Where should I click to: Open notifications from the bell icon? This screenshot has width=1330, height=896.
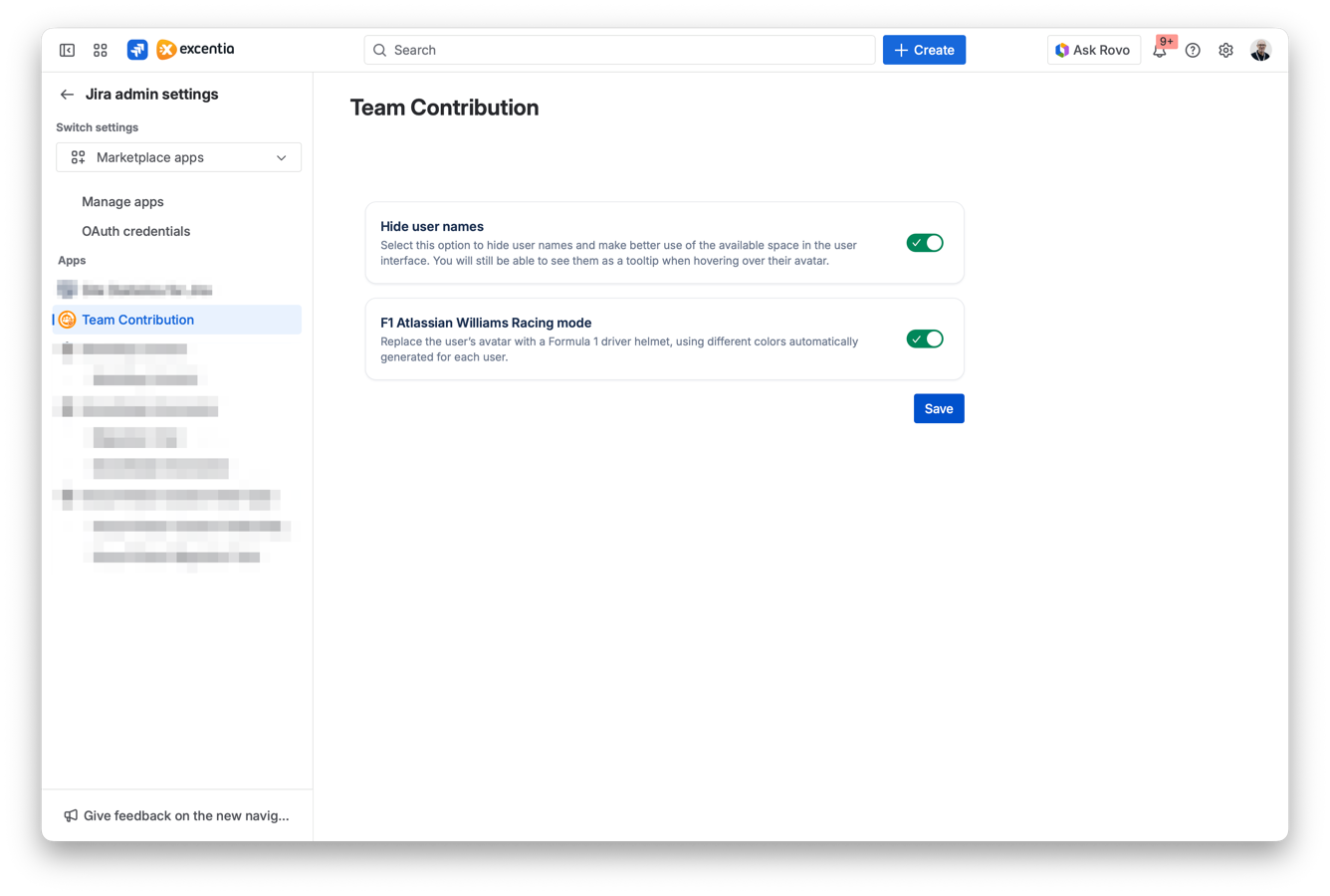pos(1160,50)
